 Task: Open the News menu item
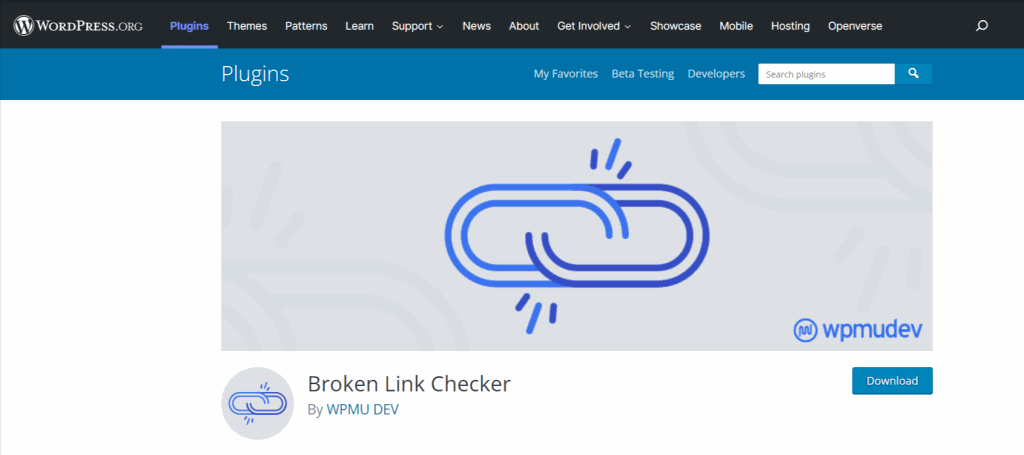(x=476, y=26)
